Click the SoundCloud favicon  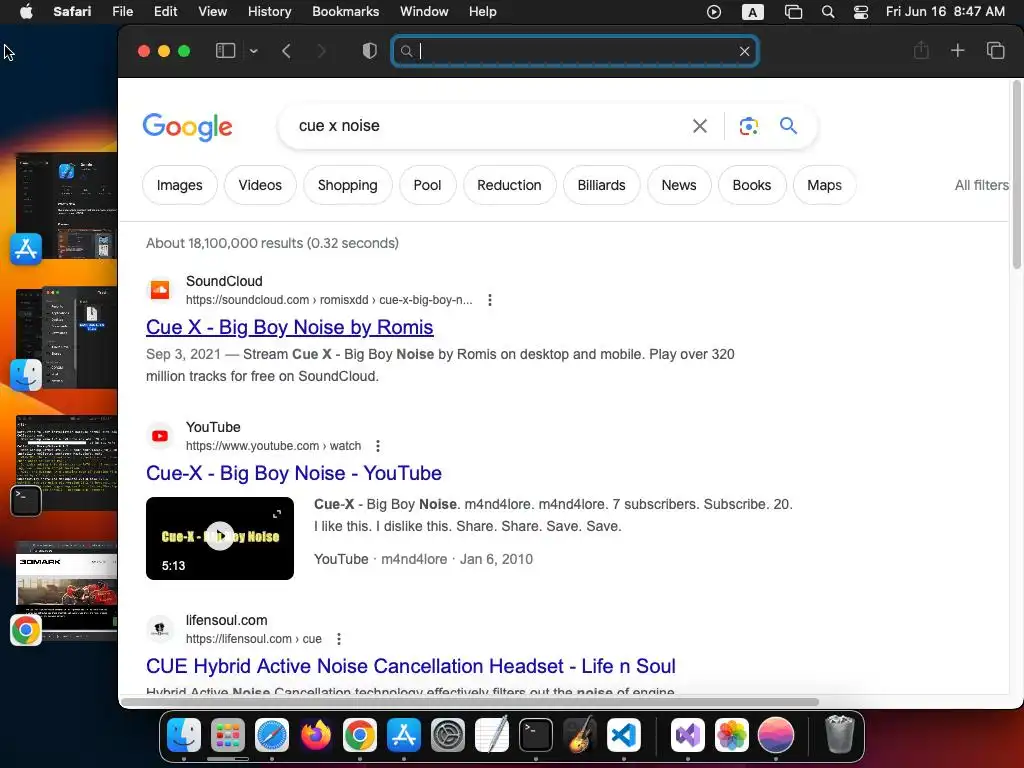tap(160, 289)
